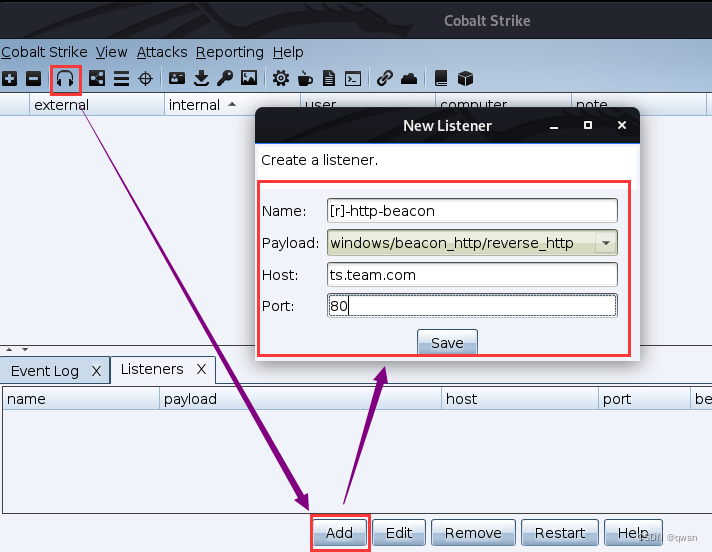Open the Cobalt Strike menu

(44, 52)
